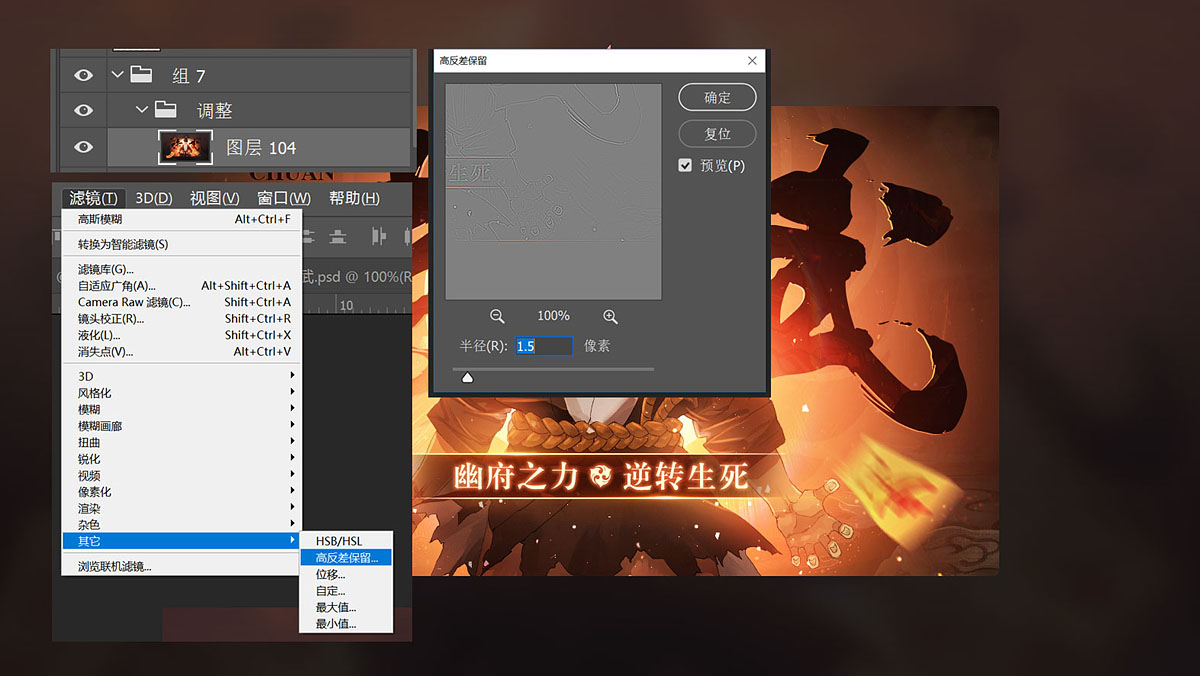Image resolution: width=1200 pixels, height=676 pixels.
Task: Zoom in the High Pass preview
Action: (610, 316)
